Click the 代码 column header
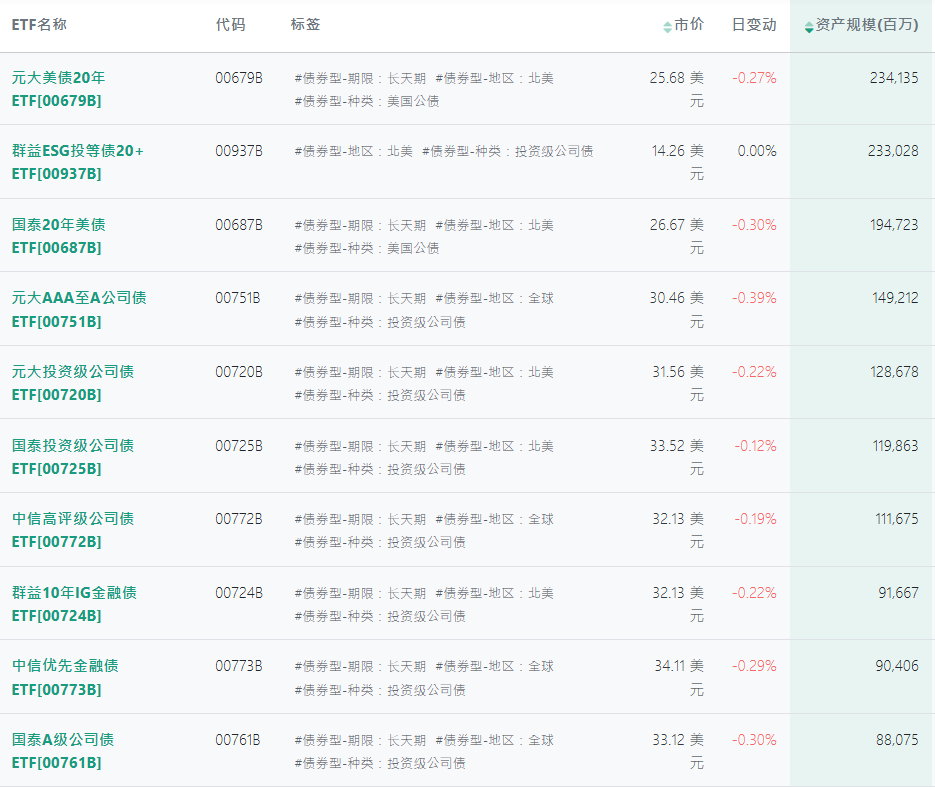The width and height of the screenshot is (935, 787). pyautogui.click(x=230, y=24)
